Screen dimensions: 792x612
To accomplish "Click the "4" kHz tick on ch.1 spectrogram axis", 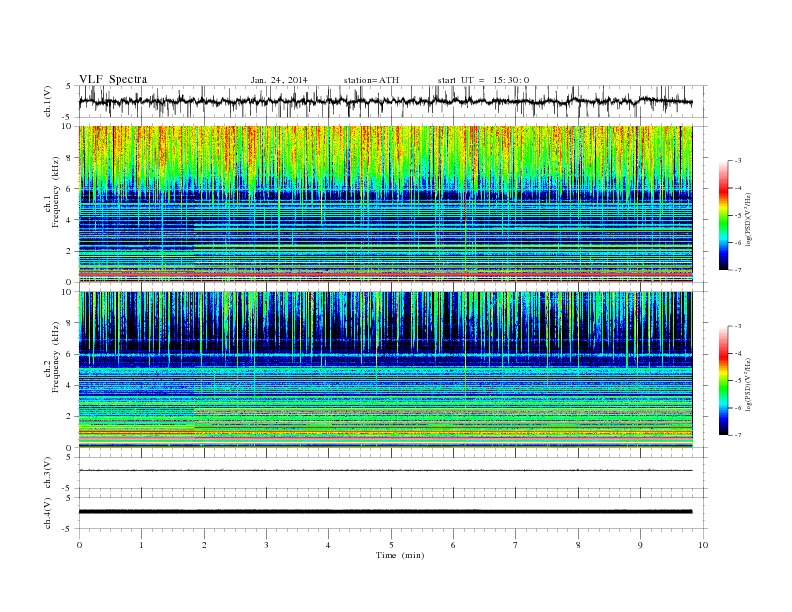I will pos(70,220).
